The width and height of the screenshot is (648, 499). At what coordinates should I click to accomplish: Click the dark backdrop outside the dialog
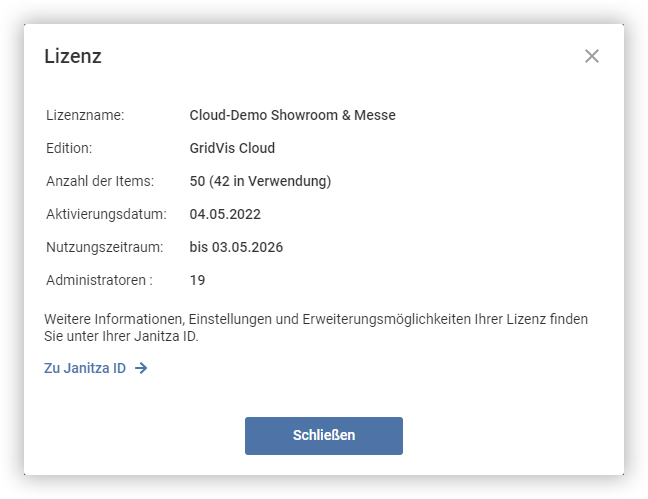(10, 250)
